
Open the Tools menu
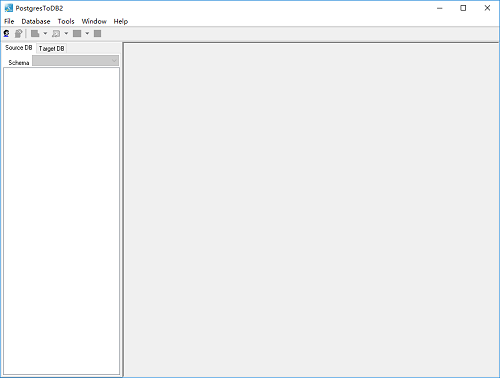66,21
